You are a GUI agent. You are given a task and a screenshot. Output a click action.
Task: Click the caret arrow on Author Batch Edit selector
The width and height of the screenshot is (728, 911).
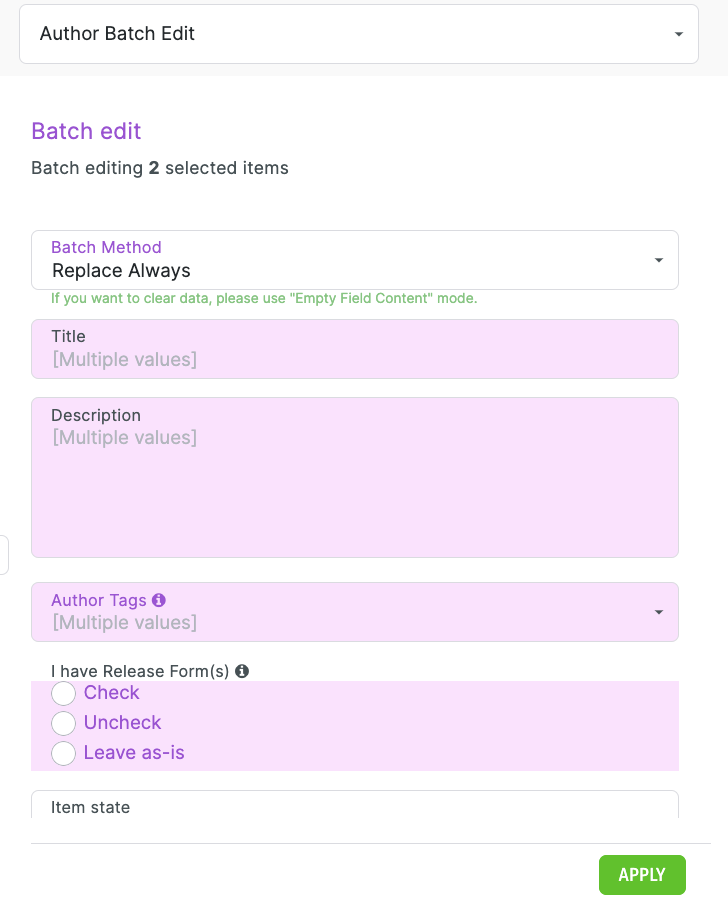pos(679,34)
